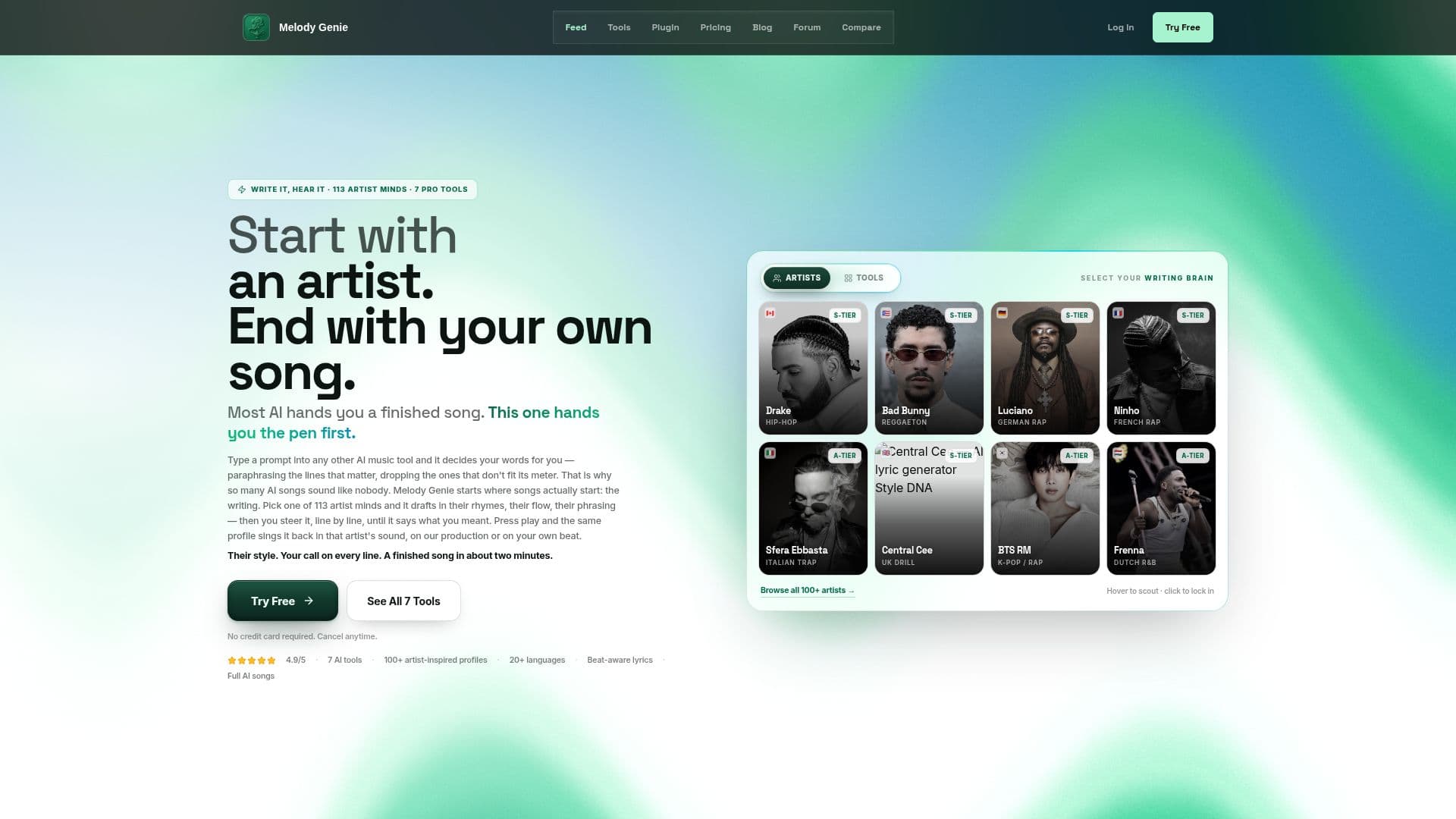Viewport: 1456px width, 819px height.
Task: Click the French flag on Ninho card
Action: tap(1118, 313)
